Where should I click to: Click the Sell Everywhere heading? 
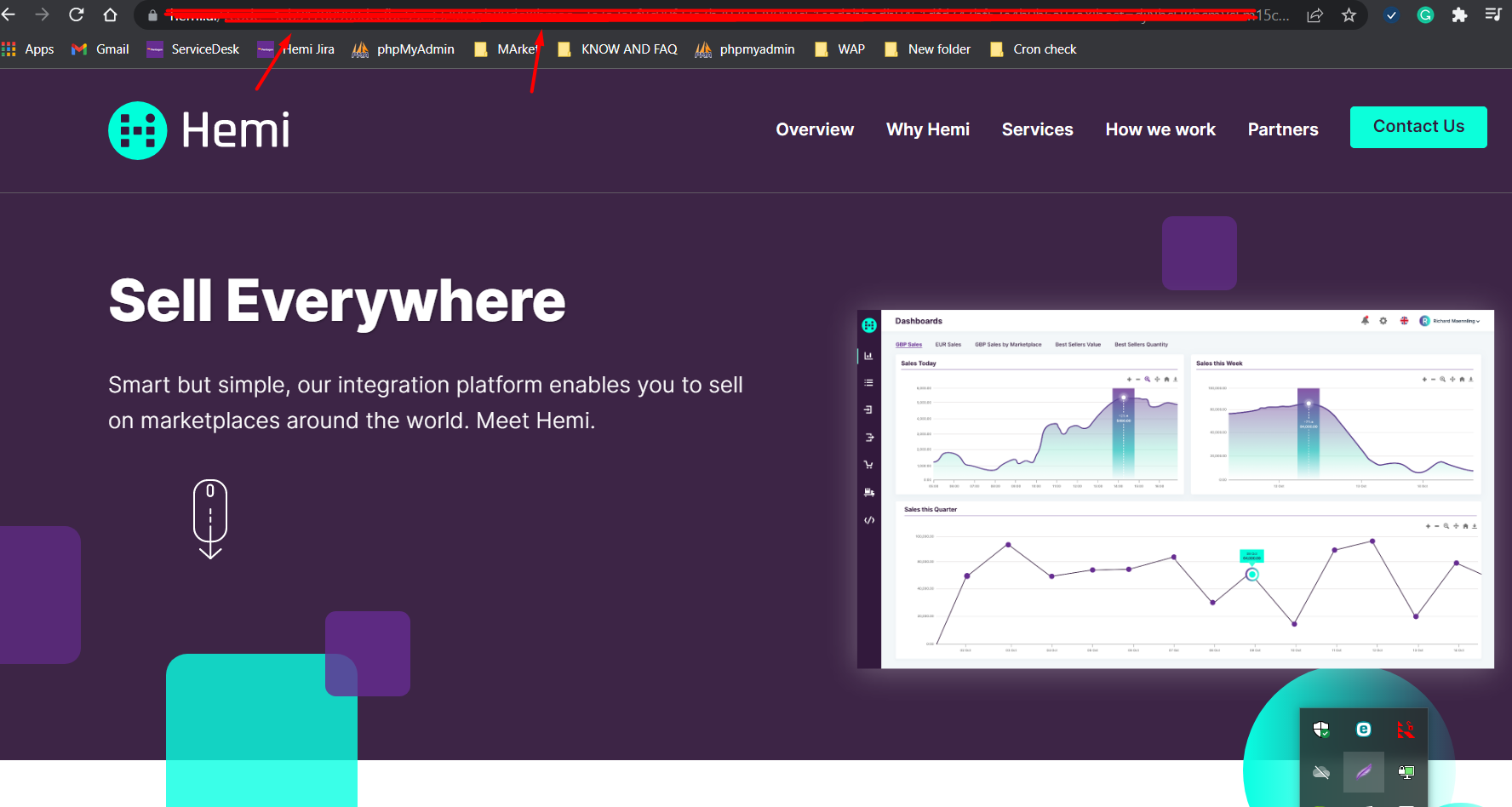337,300
